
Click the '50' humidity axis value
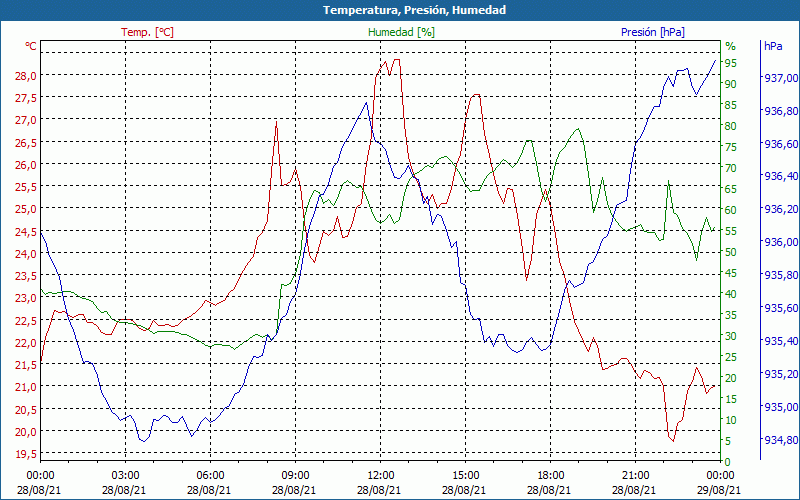[731, 252]
